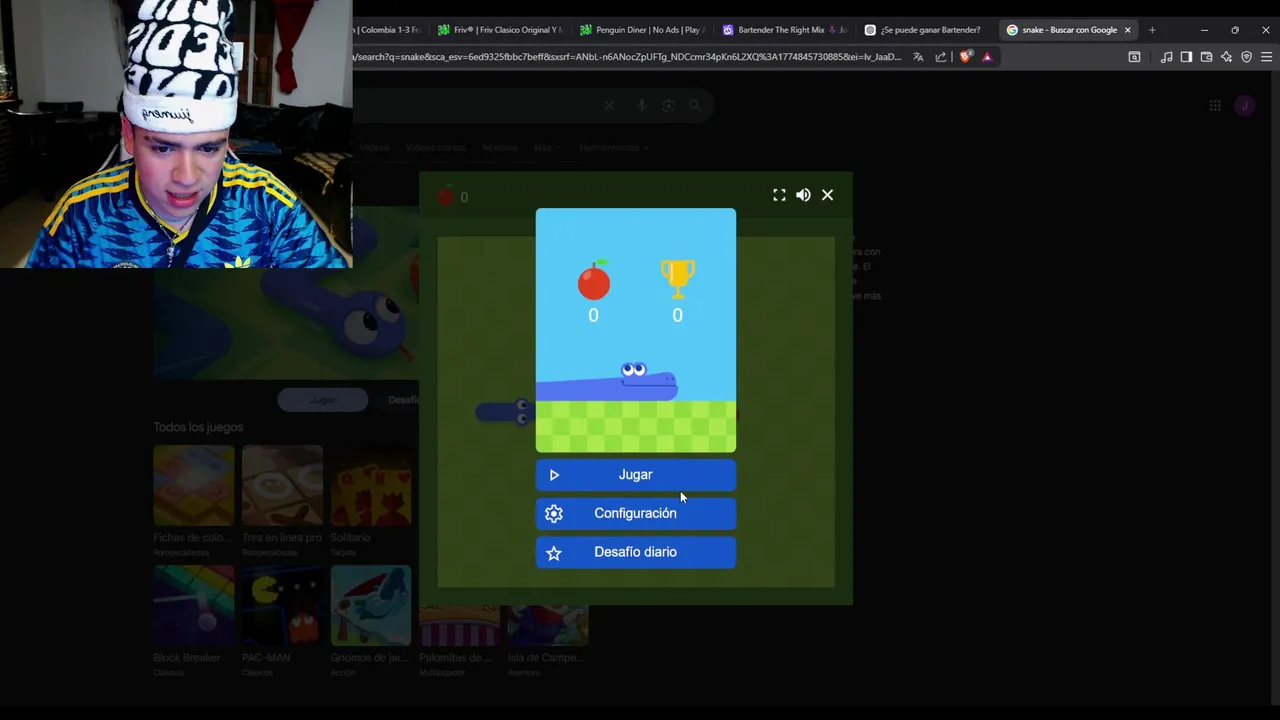The image size is (1280, 720).
Task: Open the Desafío diario challenge
Action: click(635, 552)
